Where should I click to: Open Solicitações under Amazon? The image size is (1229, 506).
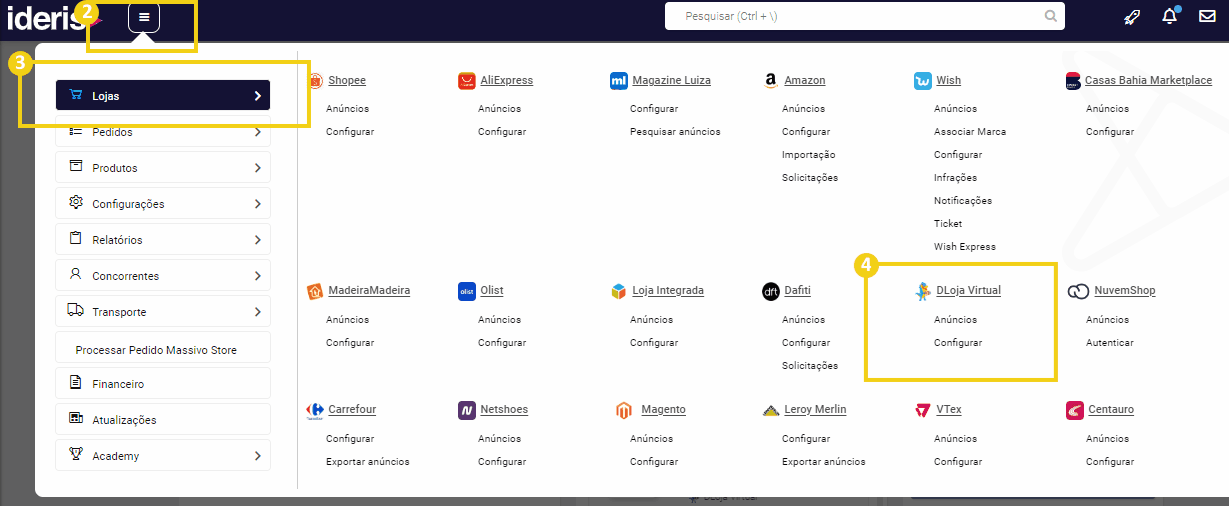coord(810,178)
